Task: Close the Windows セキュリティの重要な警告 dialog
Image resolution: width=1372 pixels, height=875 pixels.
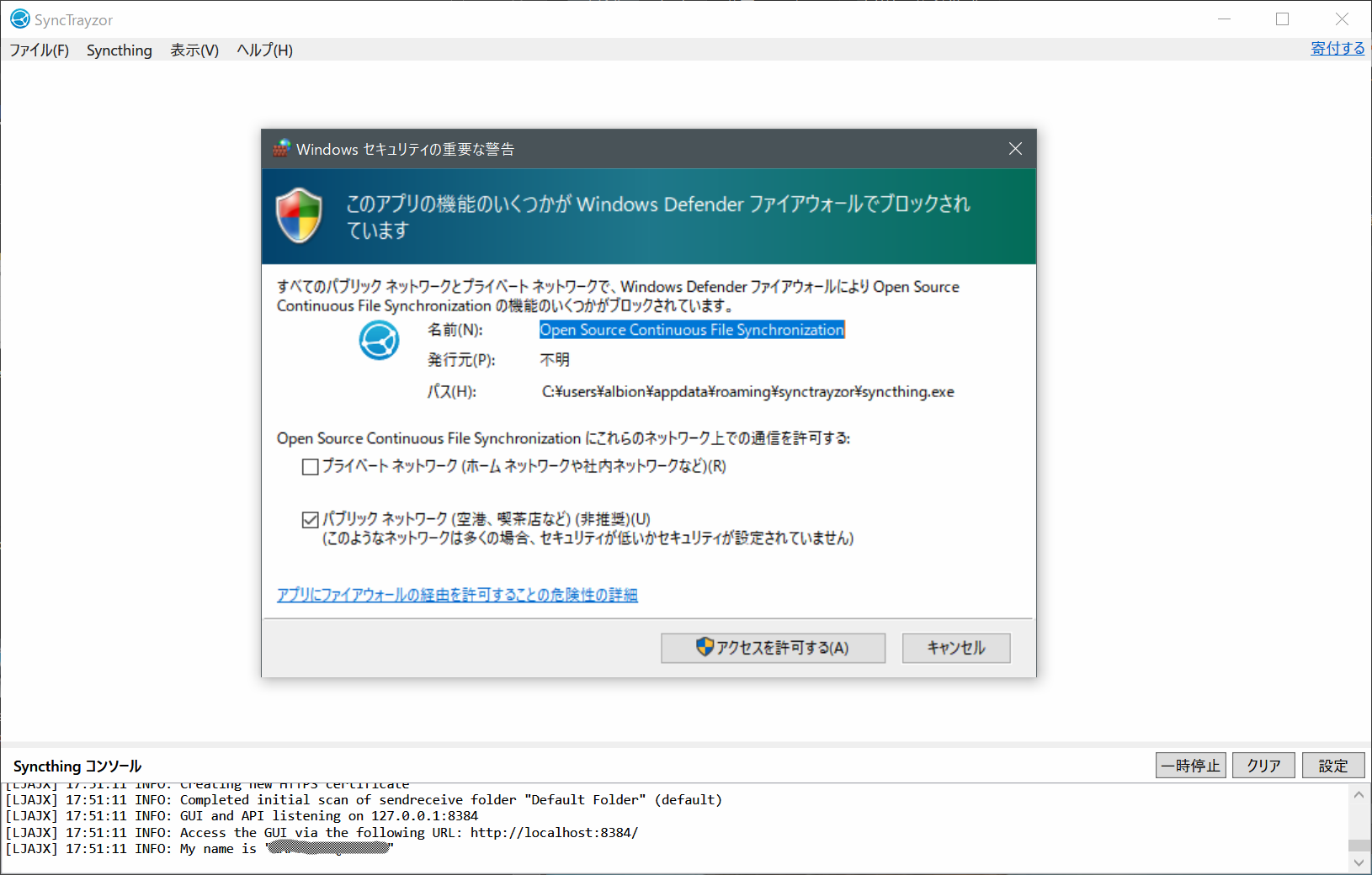Action: tap(1015, 149)
